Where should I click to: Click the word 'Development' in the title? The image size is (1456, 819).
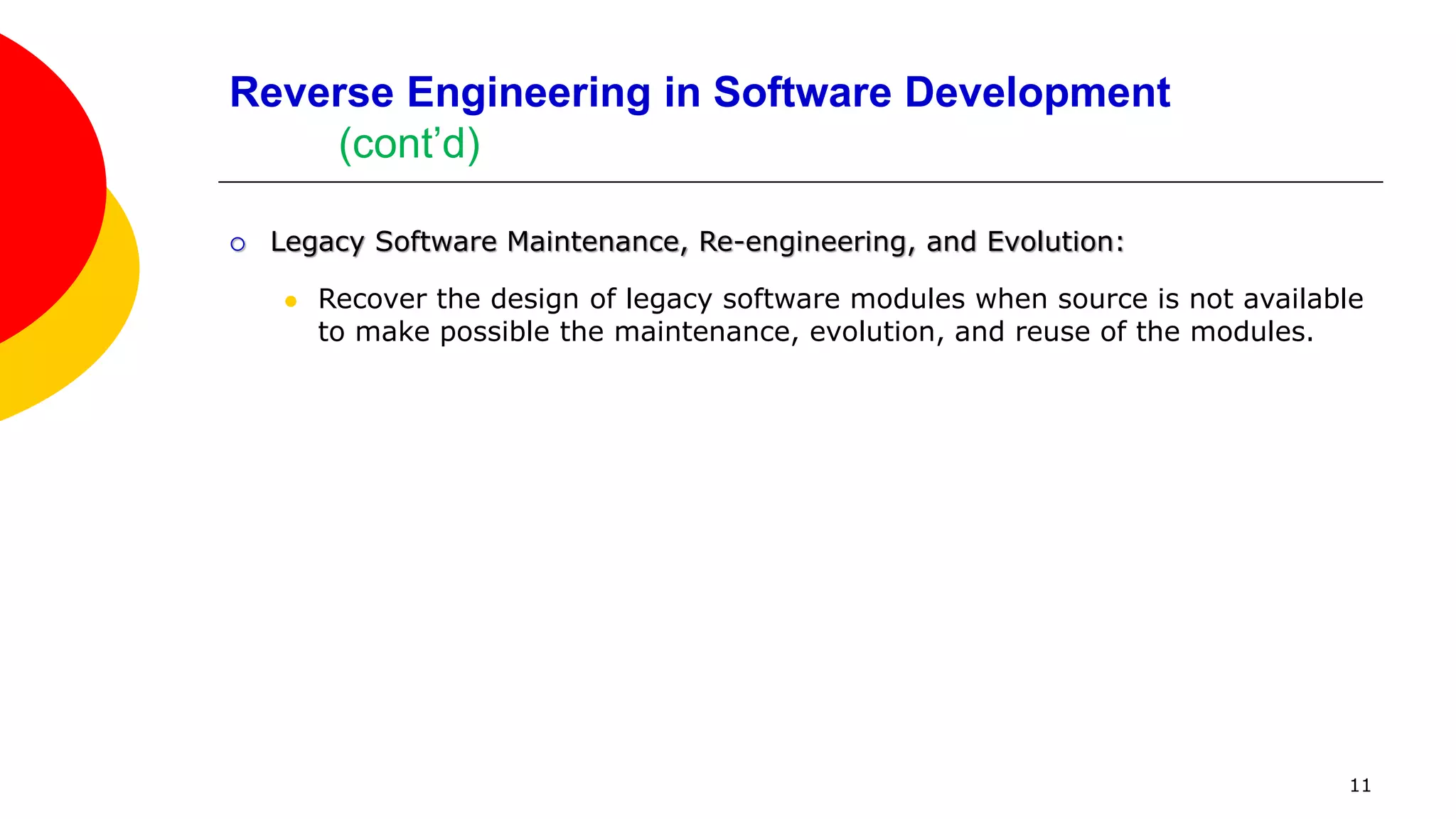coord(1037,92)
